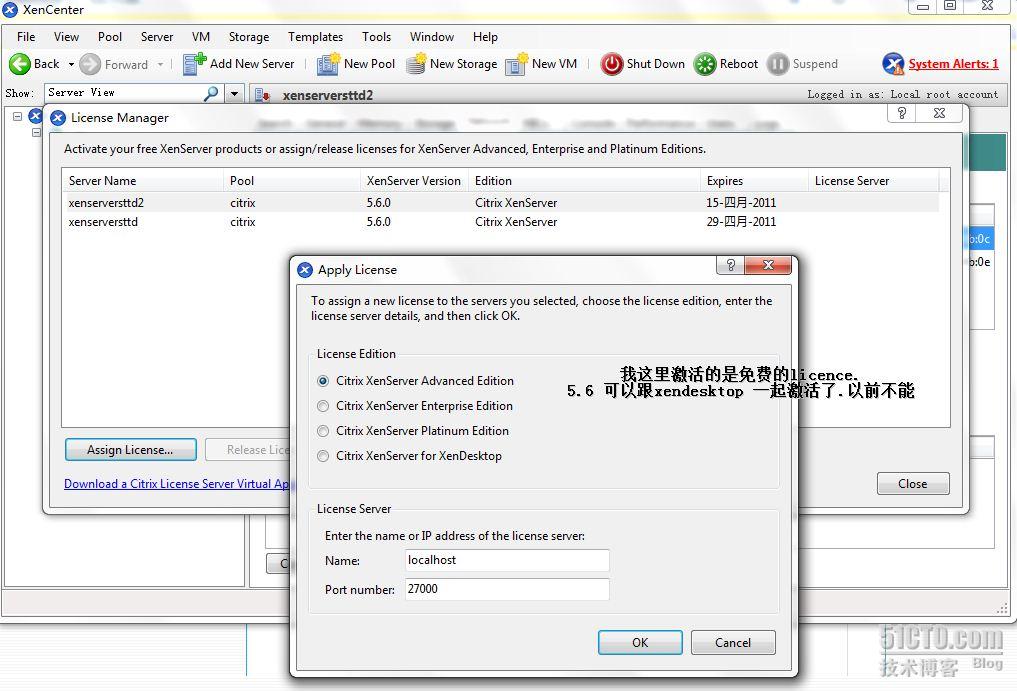Image resolution: width=1017 pixels, height=691 pixels.
Task: Select Citrix XenServer Advanced Edition radio
Action: click(323, 381)
